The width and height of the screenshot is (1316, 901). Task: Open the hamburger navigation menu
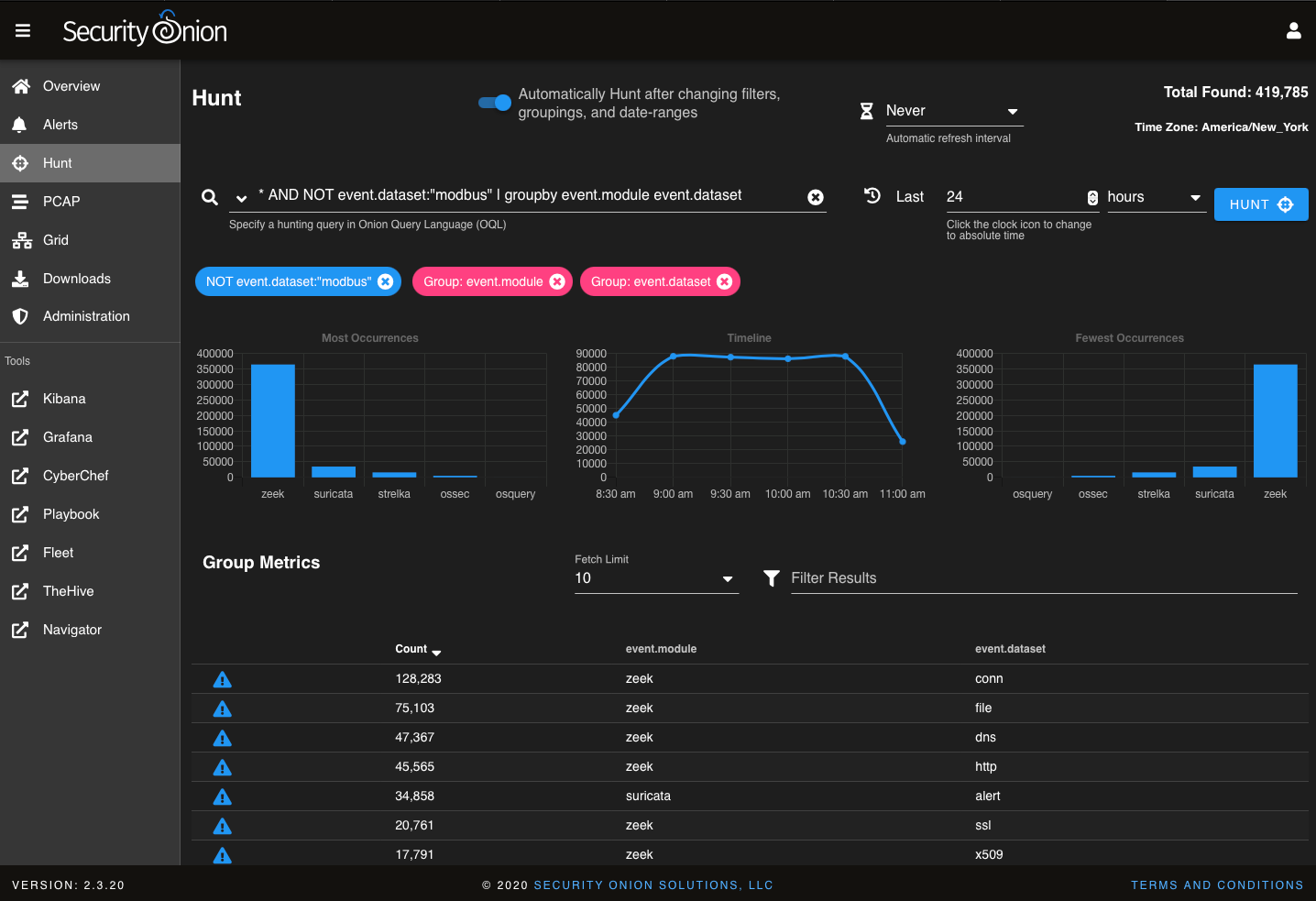point(23,31)
